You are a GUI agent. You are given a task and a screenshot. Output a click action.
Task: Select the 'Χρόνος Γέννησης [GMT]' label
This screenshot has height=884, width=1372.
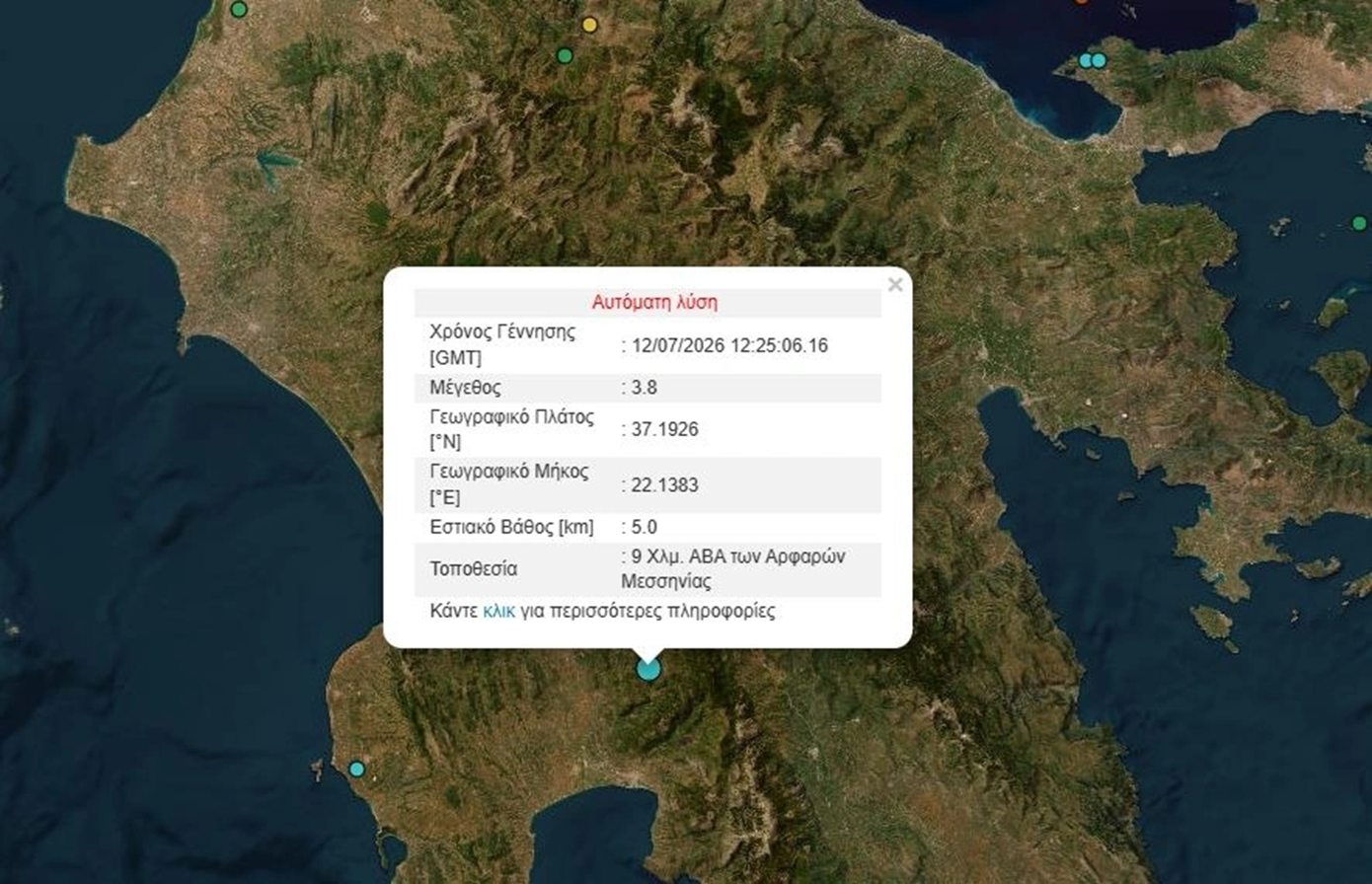502,345
